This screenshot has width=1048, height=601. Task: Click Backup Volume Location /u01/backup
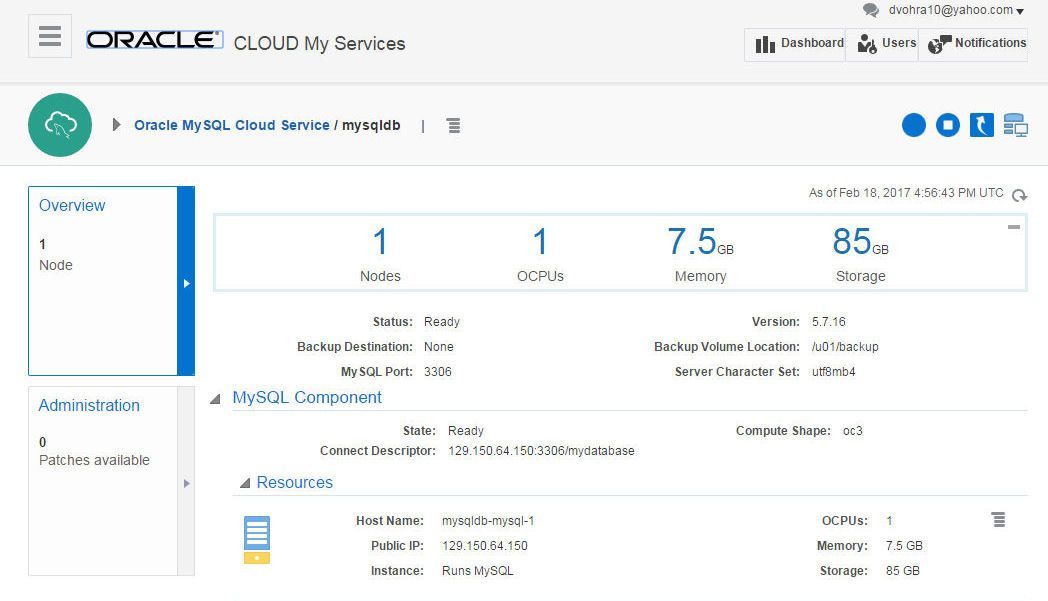(x=845, y=347)
